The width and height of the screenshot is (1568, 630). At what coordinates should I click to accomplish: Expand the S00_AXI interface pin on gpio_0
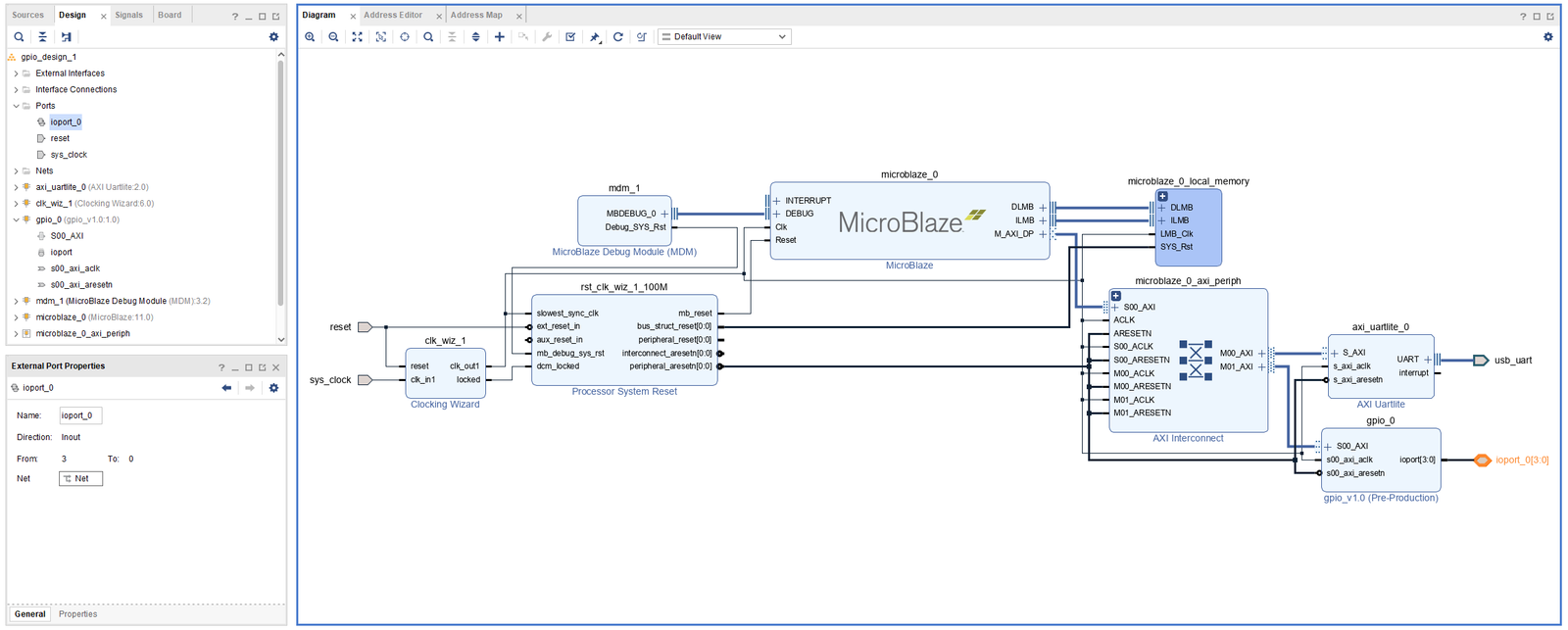coord(1328,447)
